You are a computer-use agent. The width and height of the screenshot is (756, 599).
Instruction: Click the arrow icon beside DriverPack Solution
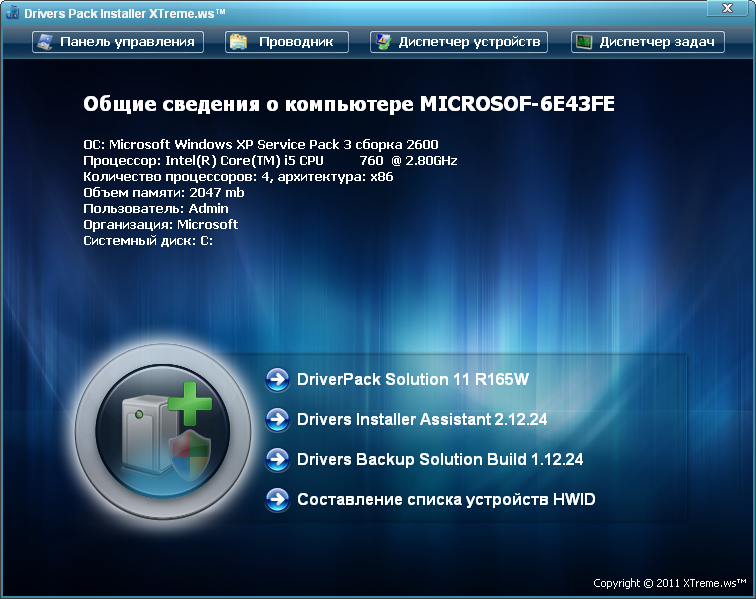(x=277, y=380)
